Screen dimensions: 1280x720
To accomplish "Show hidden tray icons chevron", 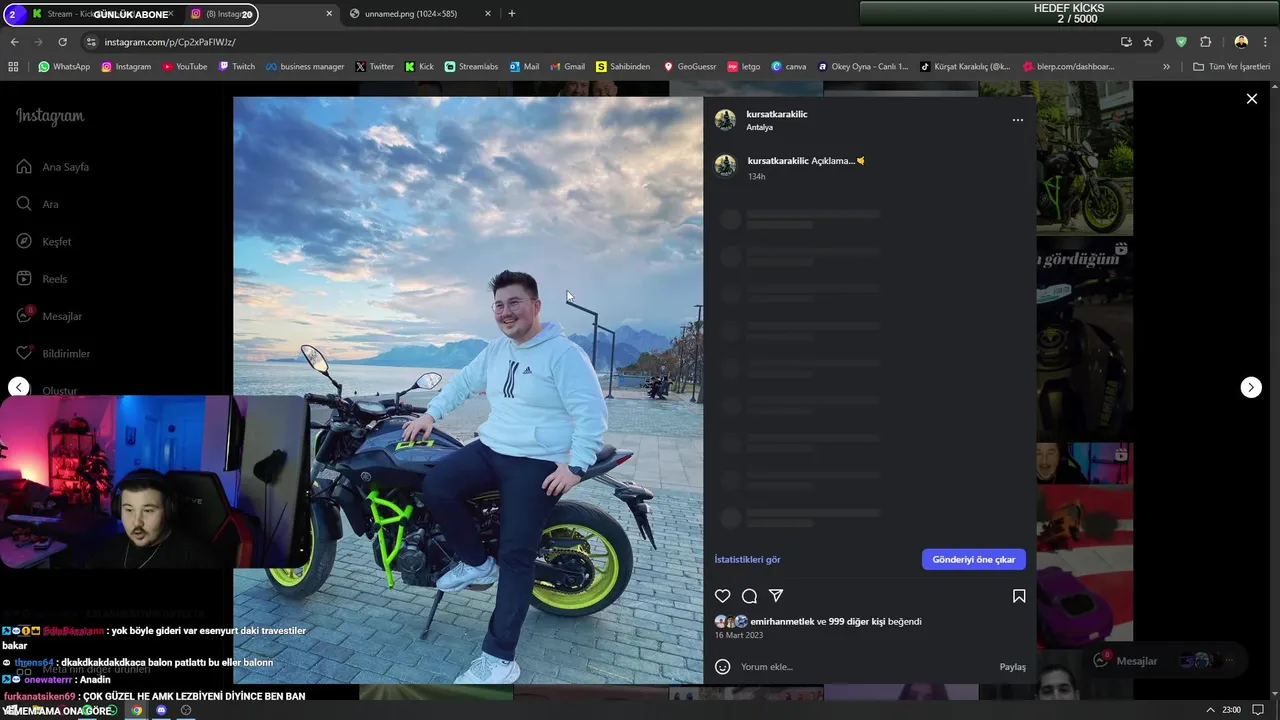I will tap(1210, 710).
